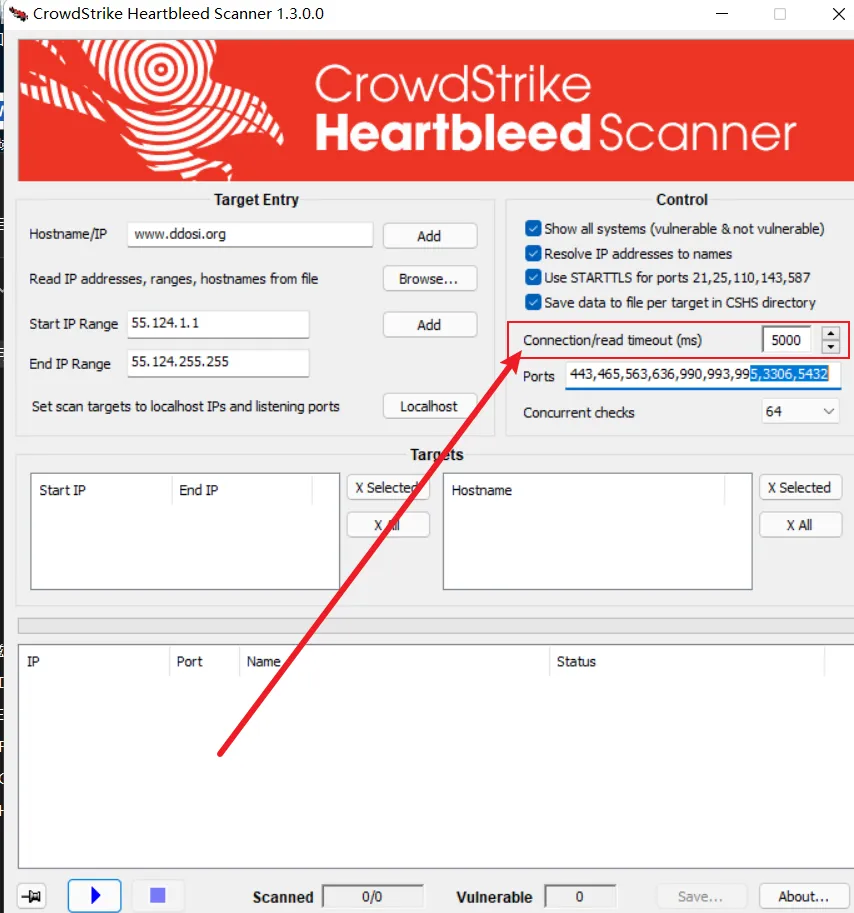Image resolution: width=854 pixels, height=913 pixels.
Task: Click X All beside IP range list
Action: click(388, 525)
